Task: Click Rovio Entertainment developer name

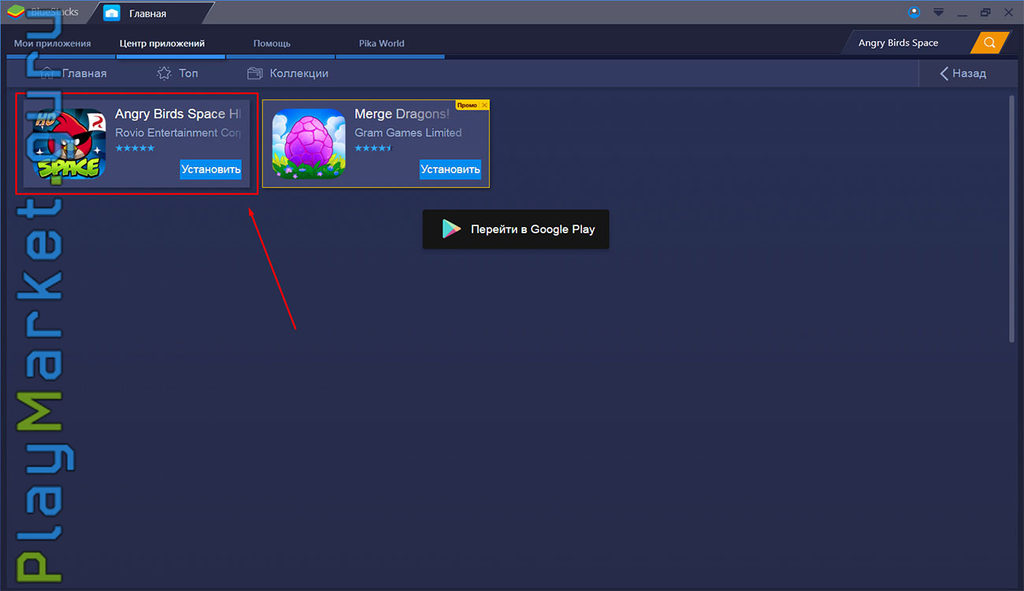Action: [178, 133]
